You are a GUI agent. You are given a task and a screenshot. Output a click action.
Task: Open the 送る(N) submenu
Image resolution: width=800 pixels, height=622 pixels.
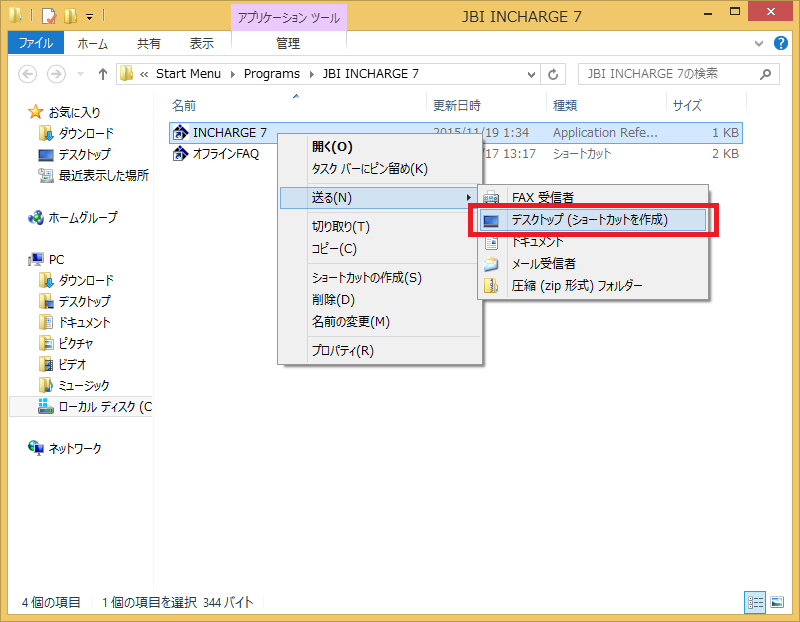click(x=378, y=198)
